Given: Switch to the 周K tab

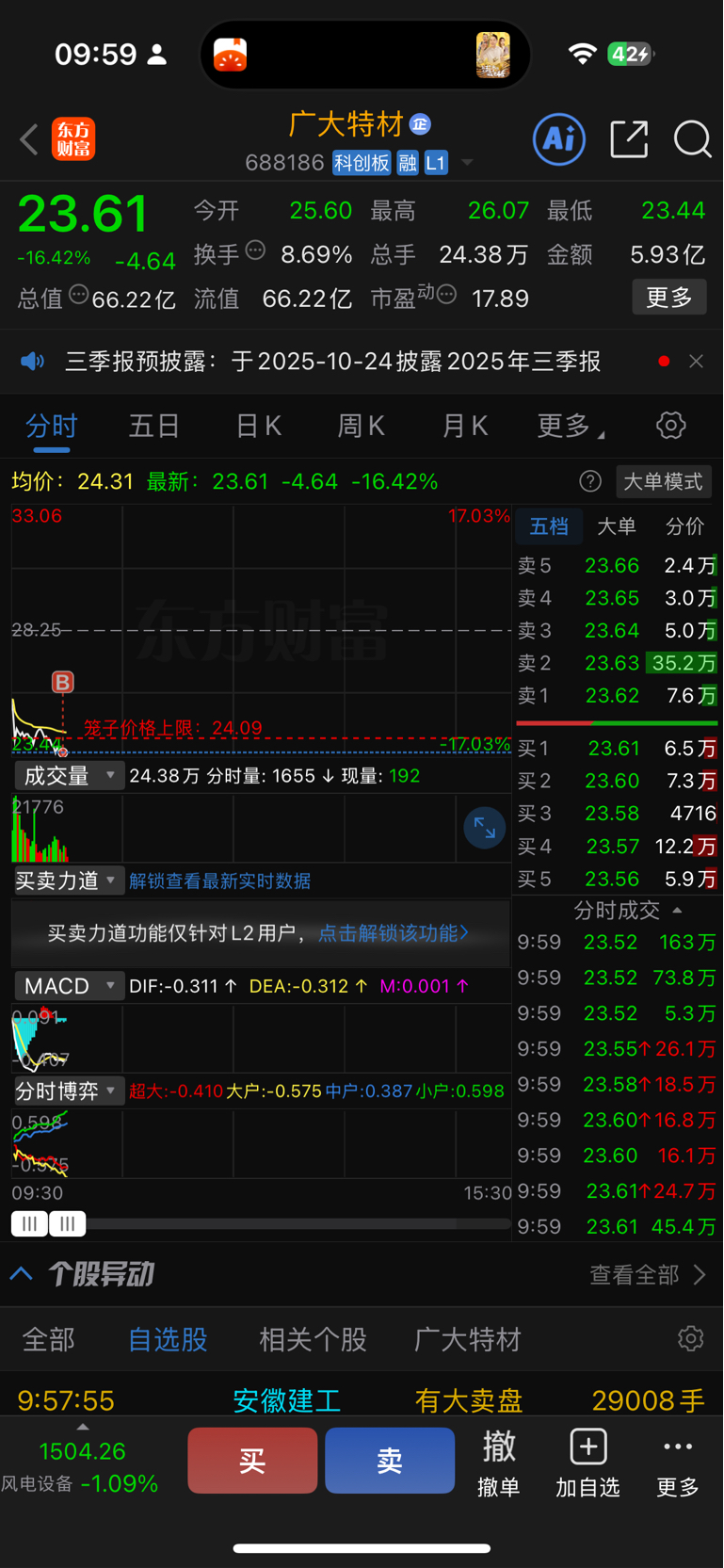Looking at the screenshot, I should point(362,426).
